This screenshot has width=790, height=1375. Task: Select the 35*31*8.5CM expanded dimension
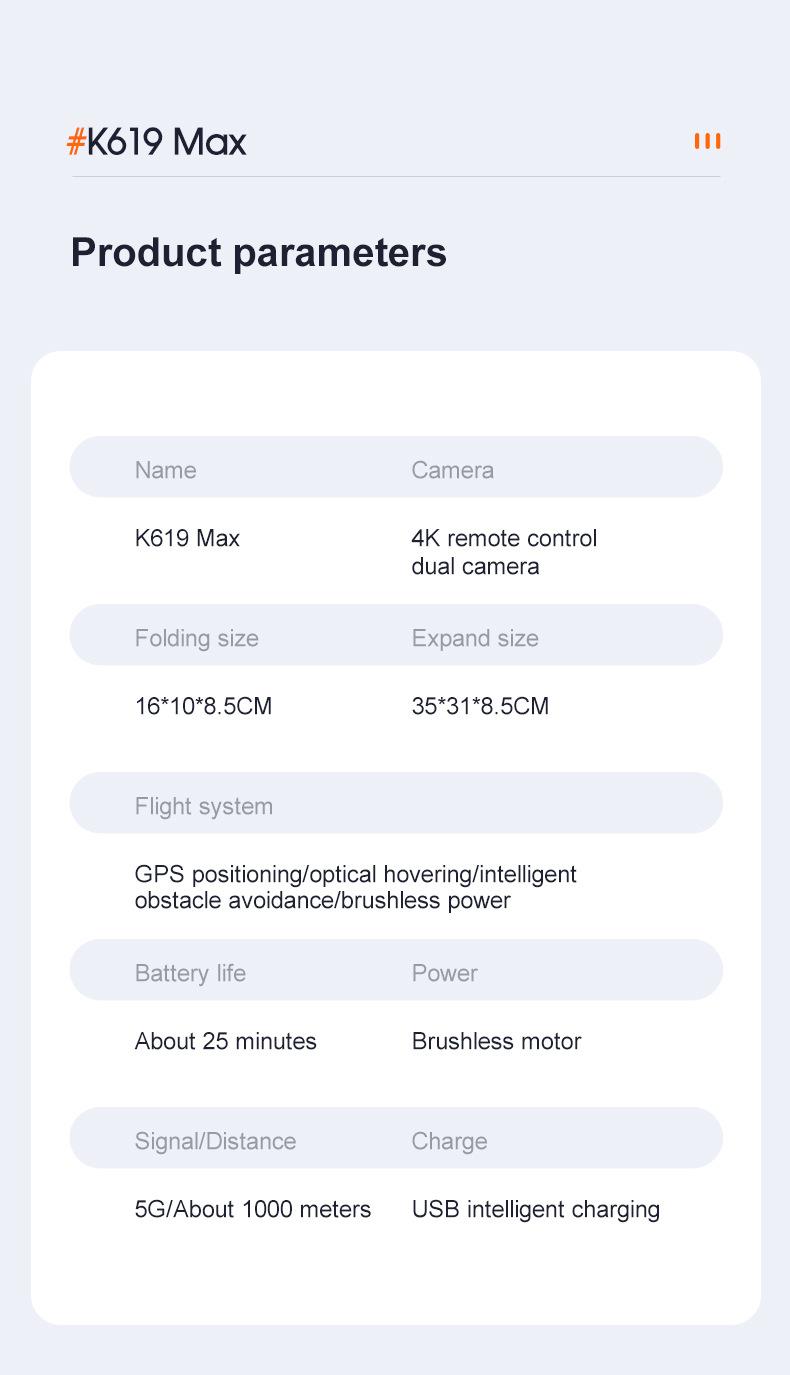[x=480, y=706]
